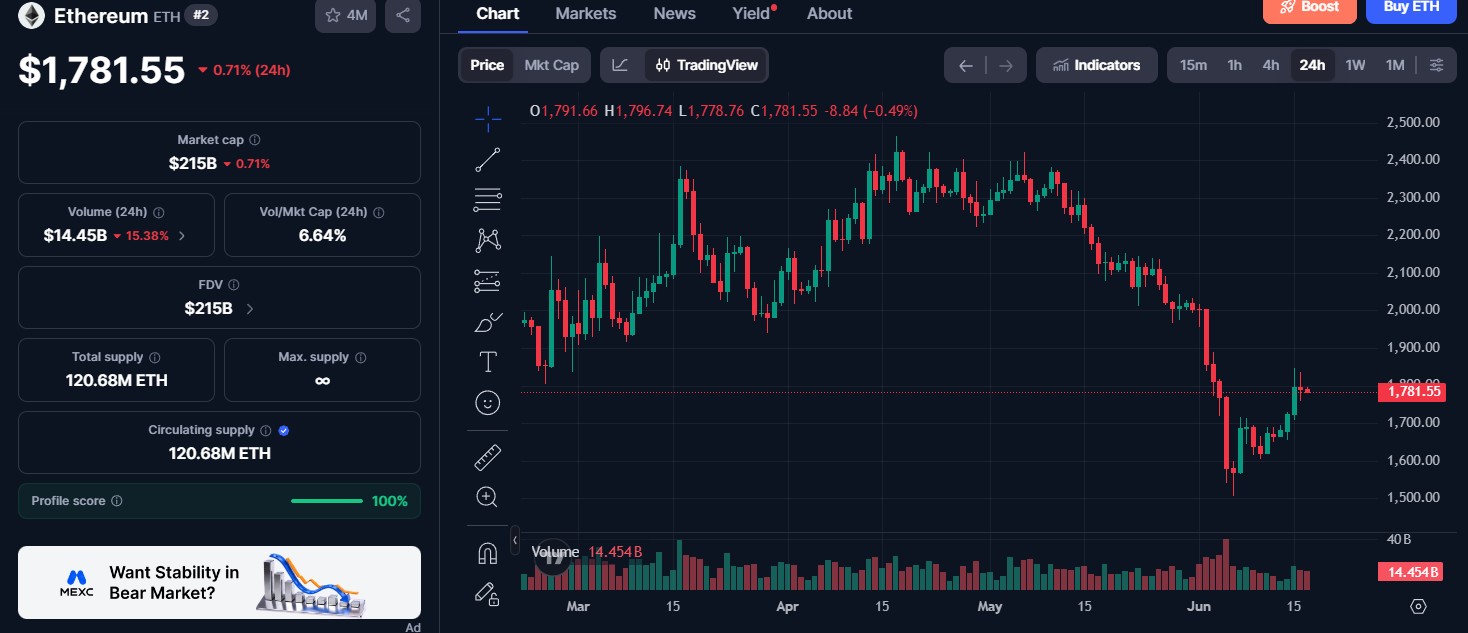Screen dimensions: 1468x633
Task: Click info icon beside Max. supply
Action: point(361,357)
